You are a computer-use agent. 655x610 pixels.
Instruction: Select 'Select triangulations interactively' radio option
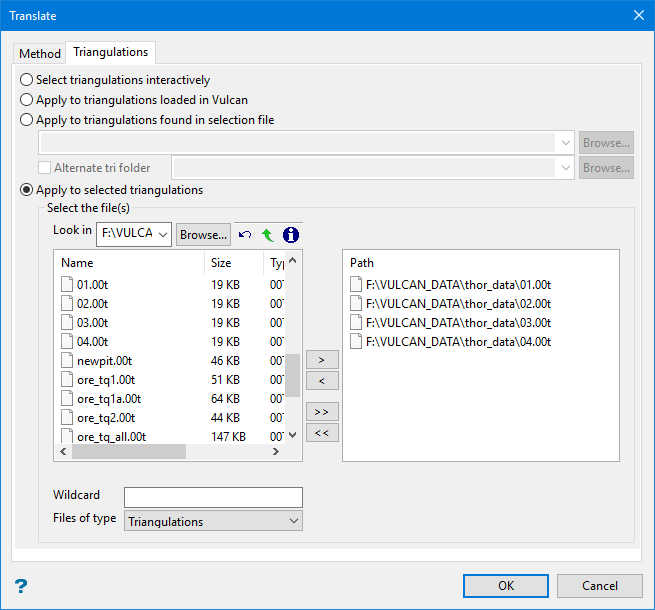[27, 80]
